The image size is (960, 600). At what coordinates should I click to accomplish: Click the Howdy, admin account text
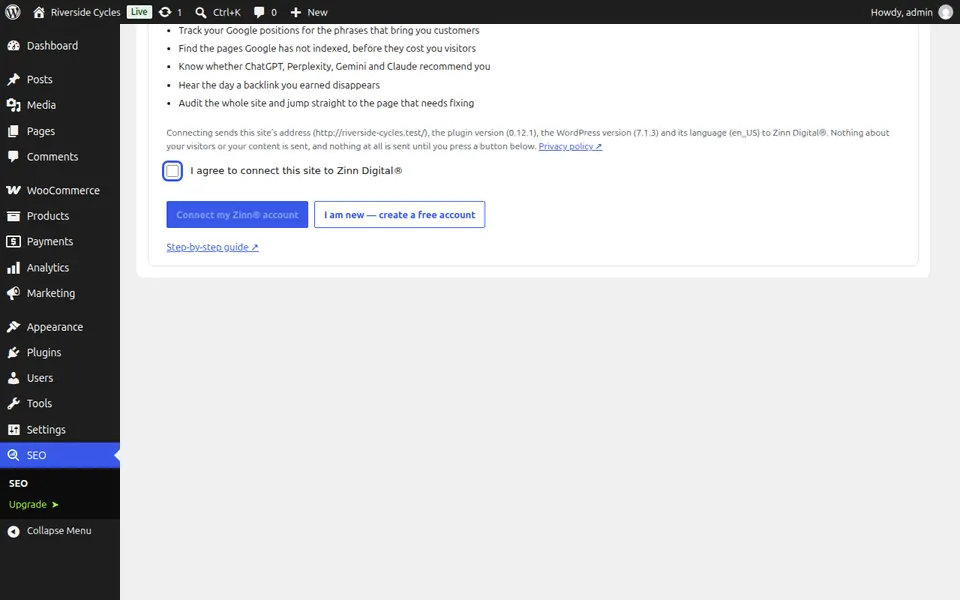(901, 12)
